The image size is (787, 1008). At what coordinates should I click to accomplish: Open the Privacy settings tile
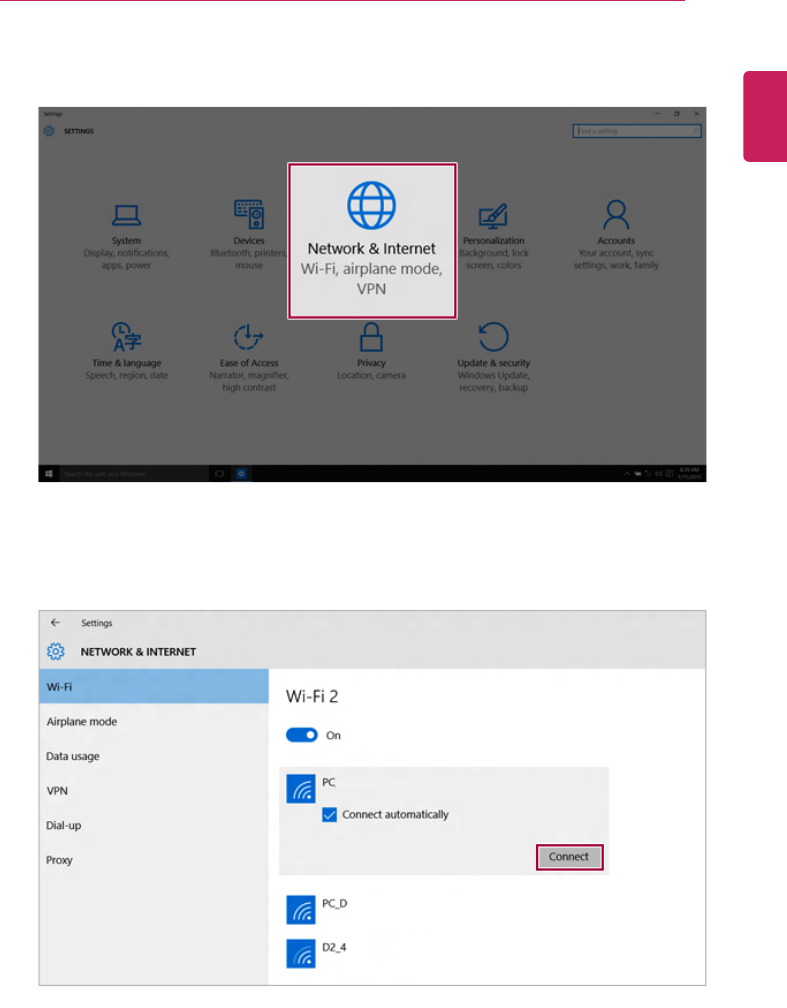371,352
